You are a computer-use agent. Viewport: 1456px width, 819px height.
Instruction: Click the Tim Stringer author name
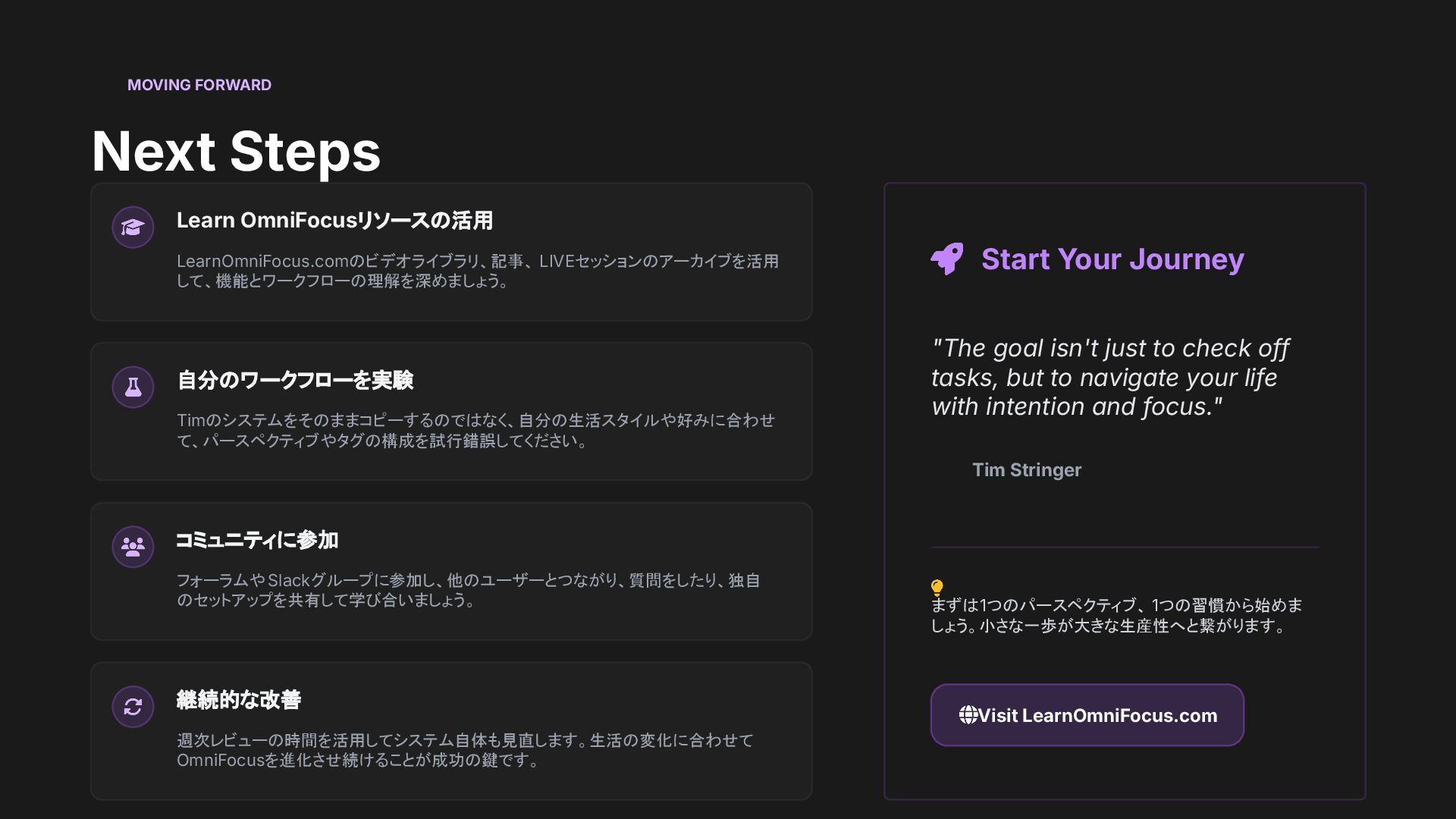click(1026, 470)
